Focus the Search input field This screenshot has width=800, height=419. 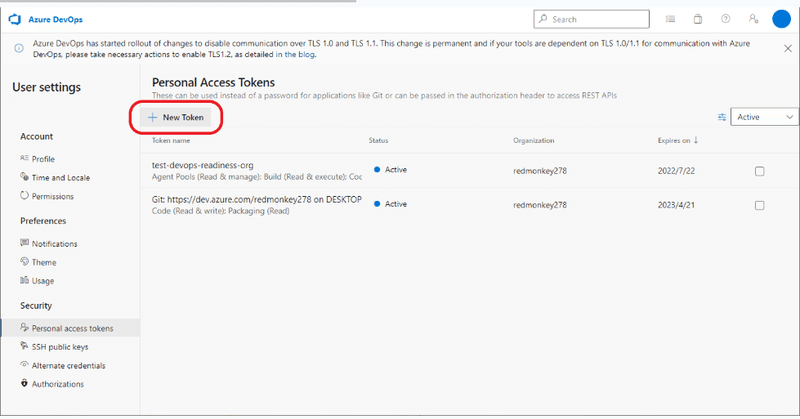[591, 19]
